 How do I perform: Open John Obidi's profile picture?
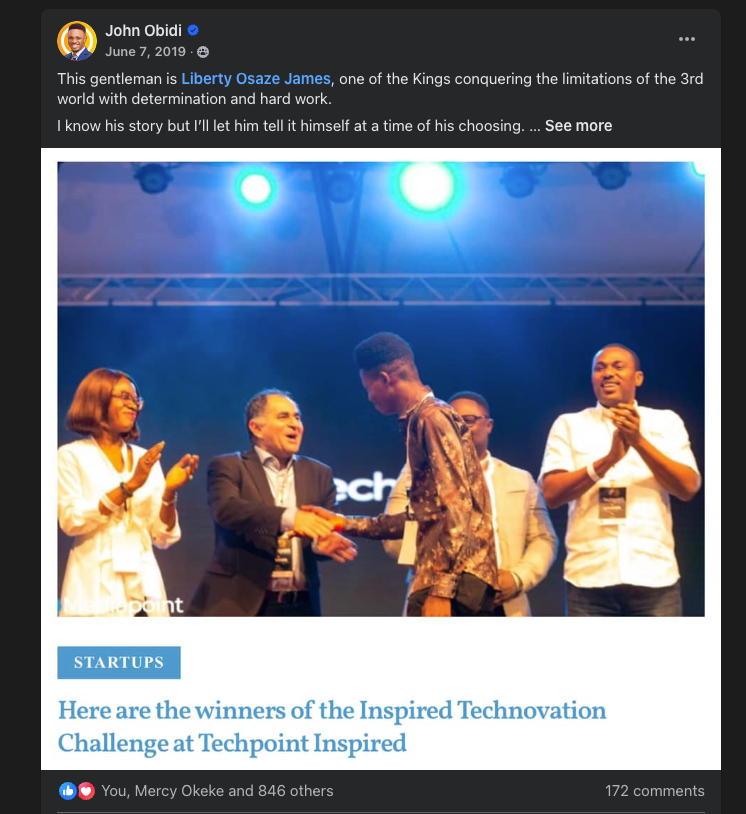click(x=77, y=40)
